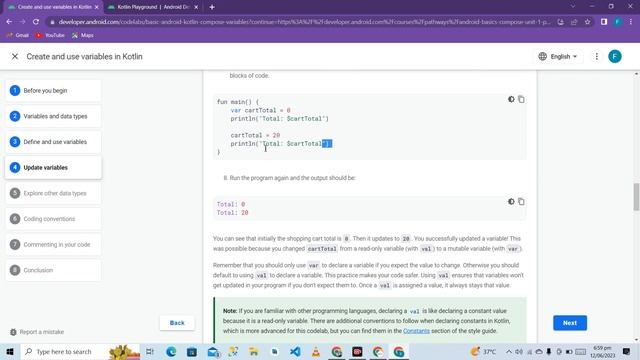
Task: Close the Create and use variables tab
Action: (x=96, y=7)
